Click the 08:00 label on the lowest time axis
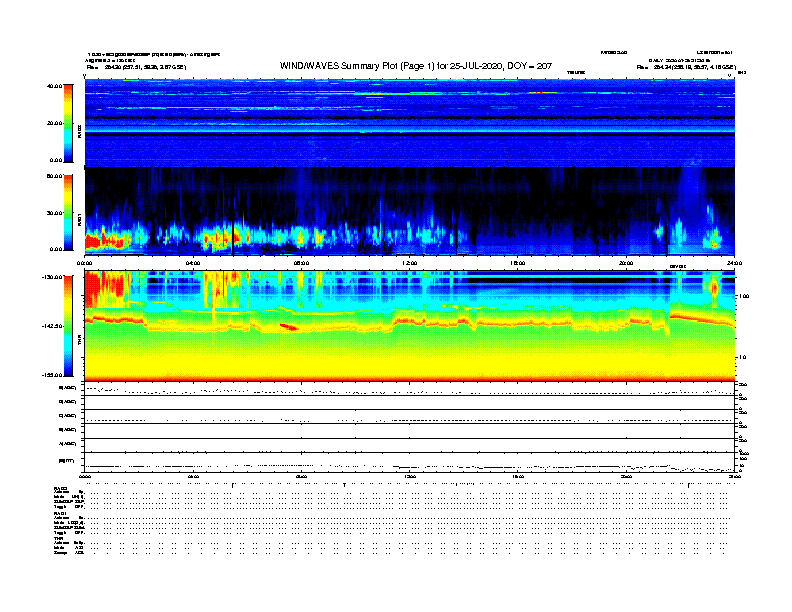792x612 pixels. click(x=301, y=477)
